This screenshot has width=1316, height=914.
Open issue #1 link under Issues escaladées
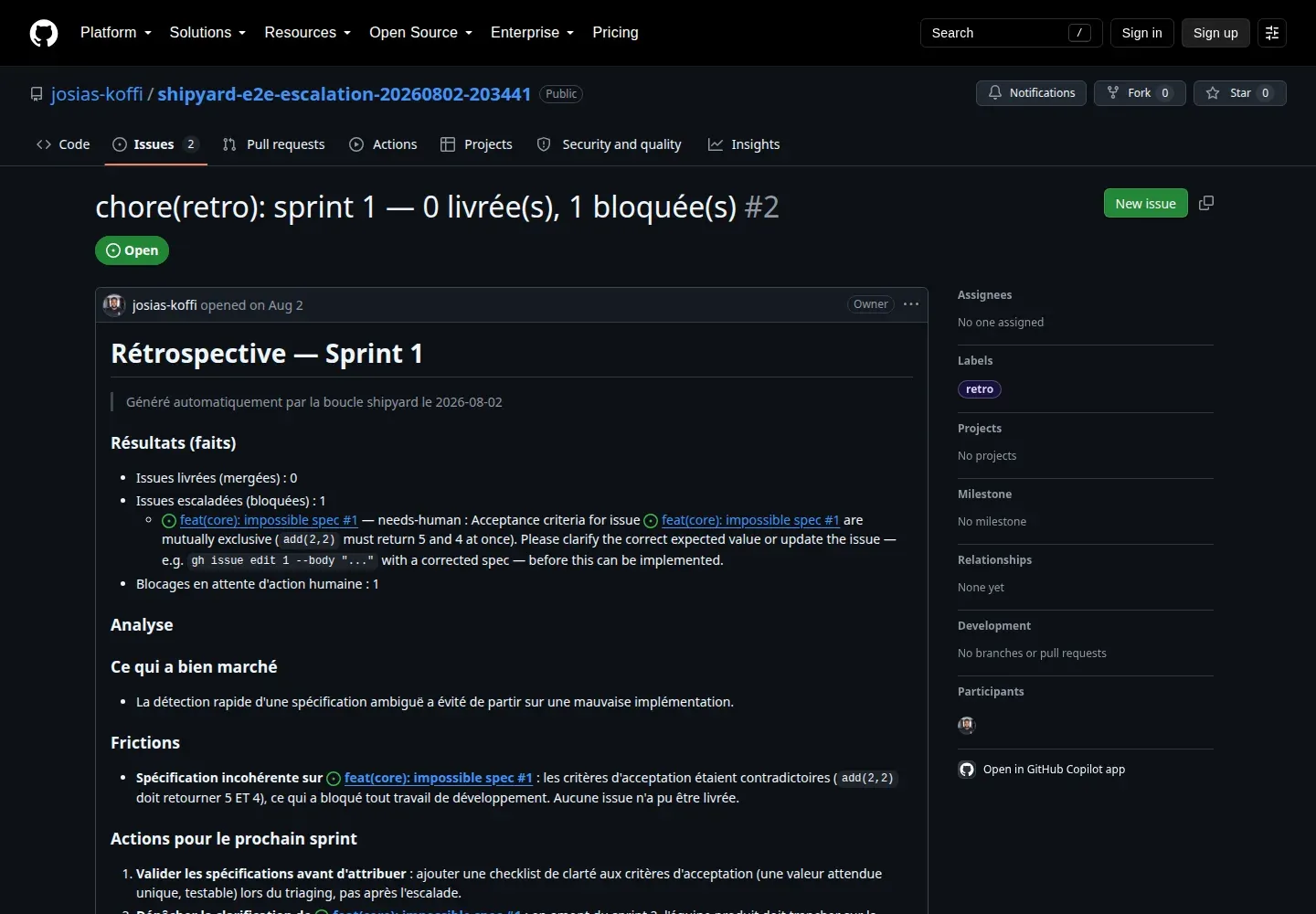(269, 520)
